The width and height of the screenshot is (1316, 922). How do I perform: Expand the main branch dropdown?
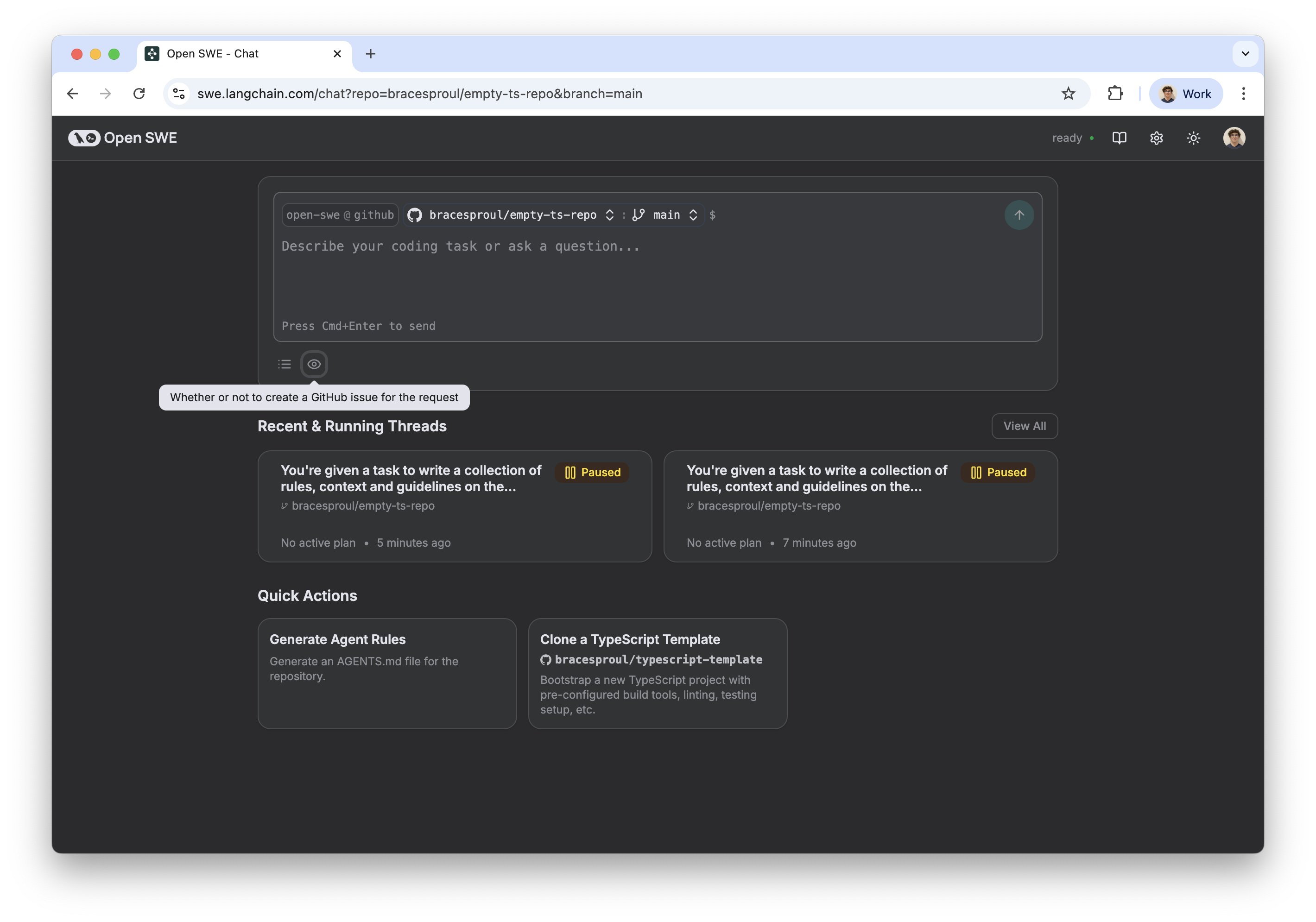[694, 215]
